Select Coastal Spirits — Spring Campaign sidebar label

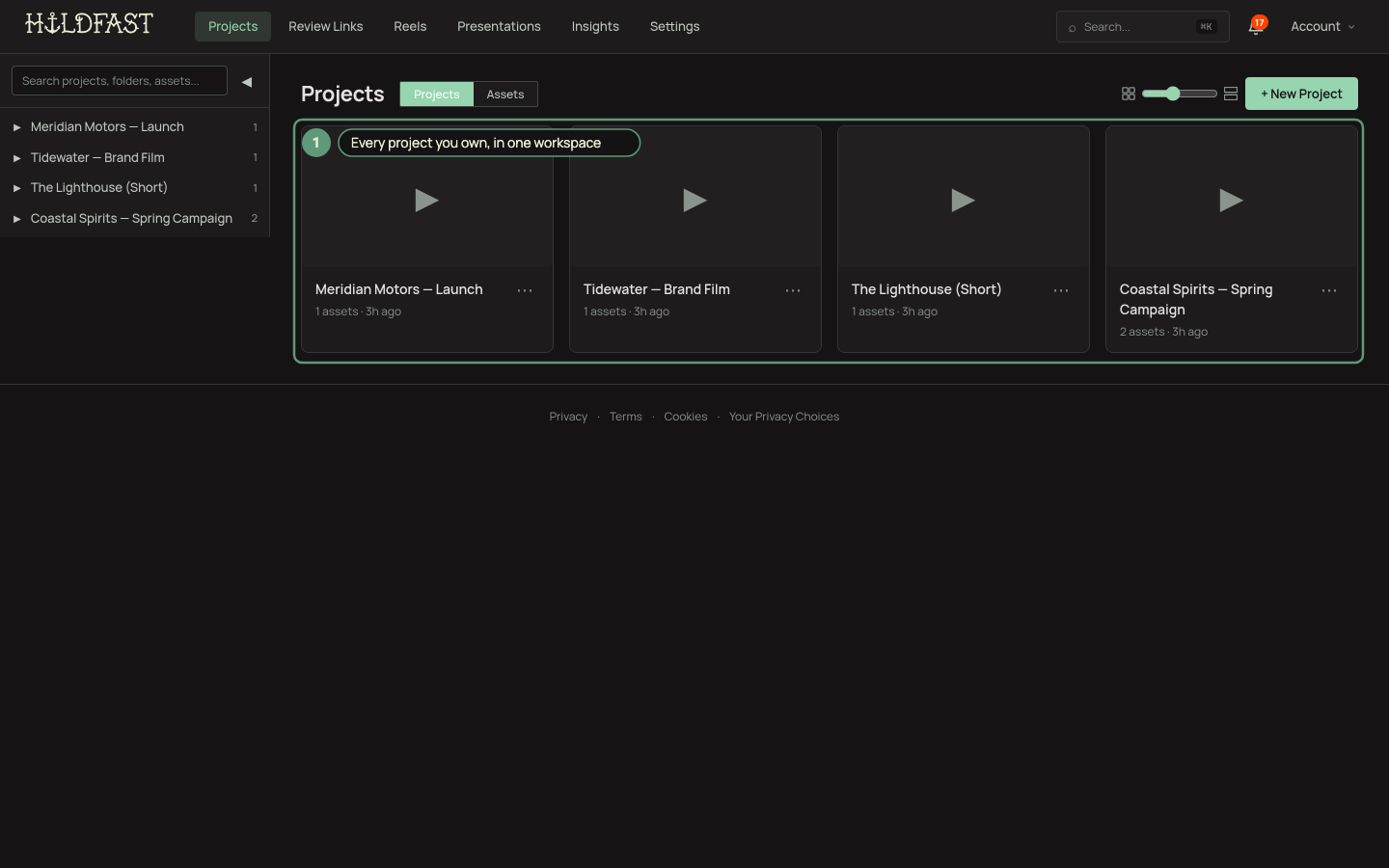point(131,219)
